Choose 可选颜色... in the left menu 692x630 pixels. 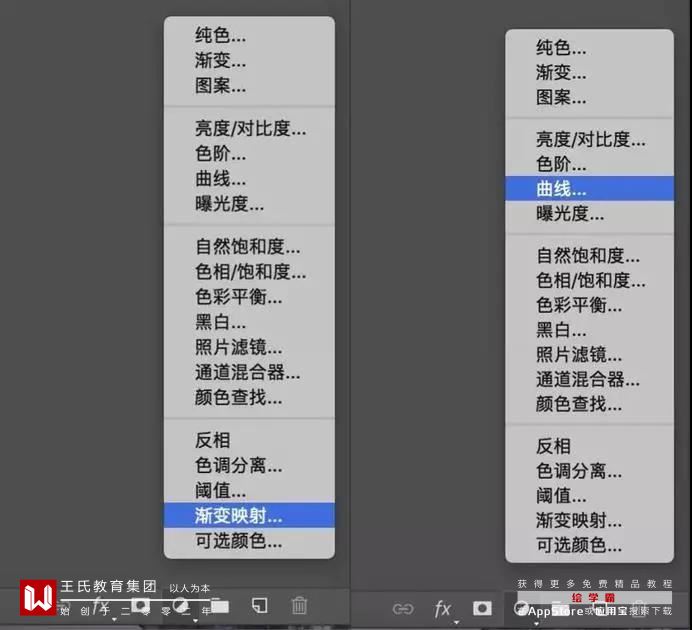(x=249, y=540)
